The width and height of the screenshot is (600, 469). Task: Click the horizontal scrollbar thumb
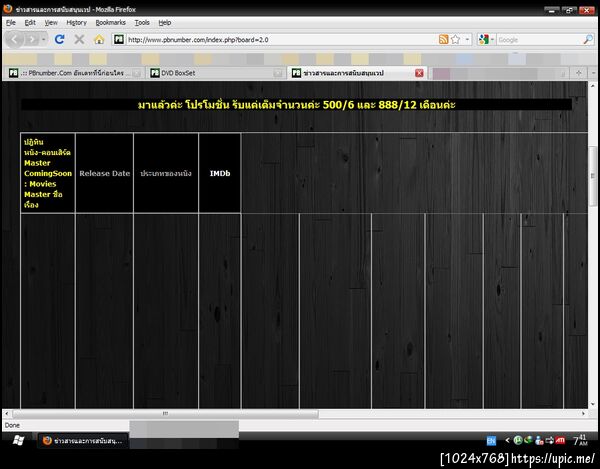[x=165, y=414]
